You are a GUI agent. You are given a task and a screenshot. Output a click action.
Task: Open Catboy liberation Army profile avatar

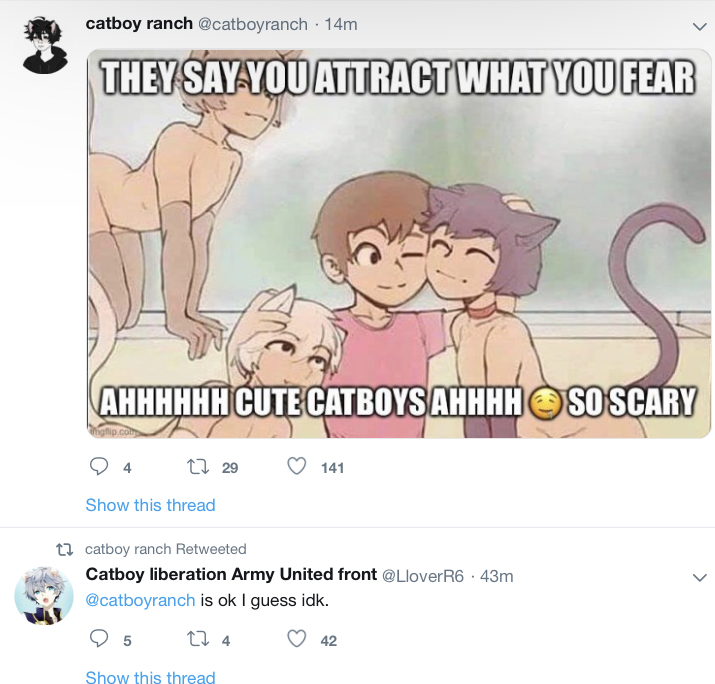click(x=44, y=596)
